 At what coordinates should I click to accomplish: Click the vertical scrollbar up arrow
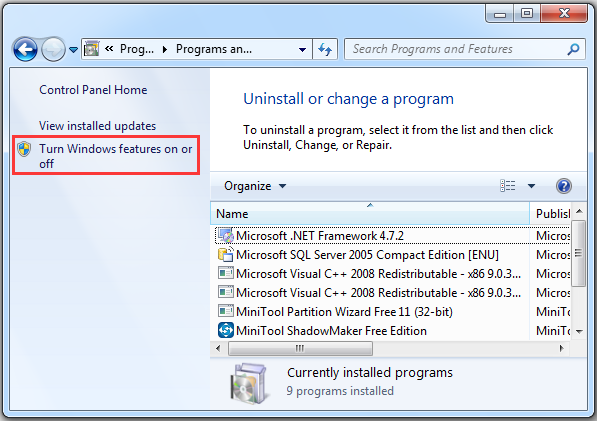coord(579,211)
